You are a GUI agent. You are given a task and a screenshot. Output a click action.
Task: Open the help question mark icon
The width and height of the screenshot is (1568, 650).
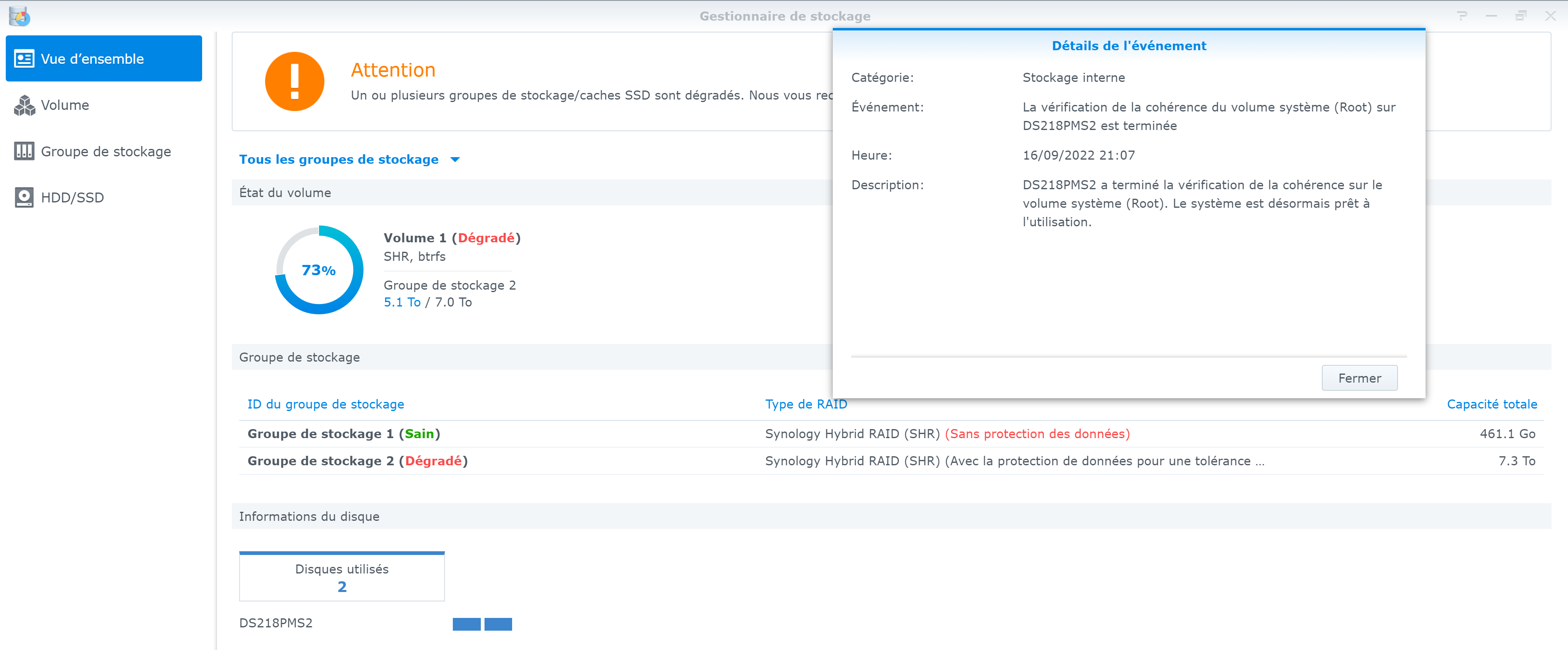[1462, 16]
